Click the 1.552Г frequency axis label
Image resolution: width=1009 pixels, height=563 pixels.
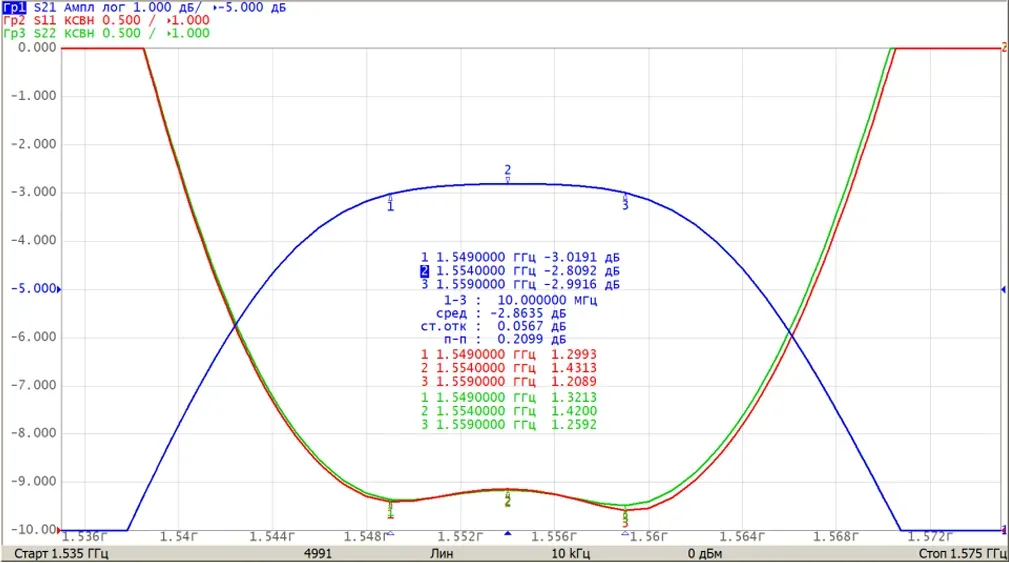[461, 536]
